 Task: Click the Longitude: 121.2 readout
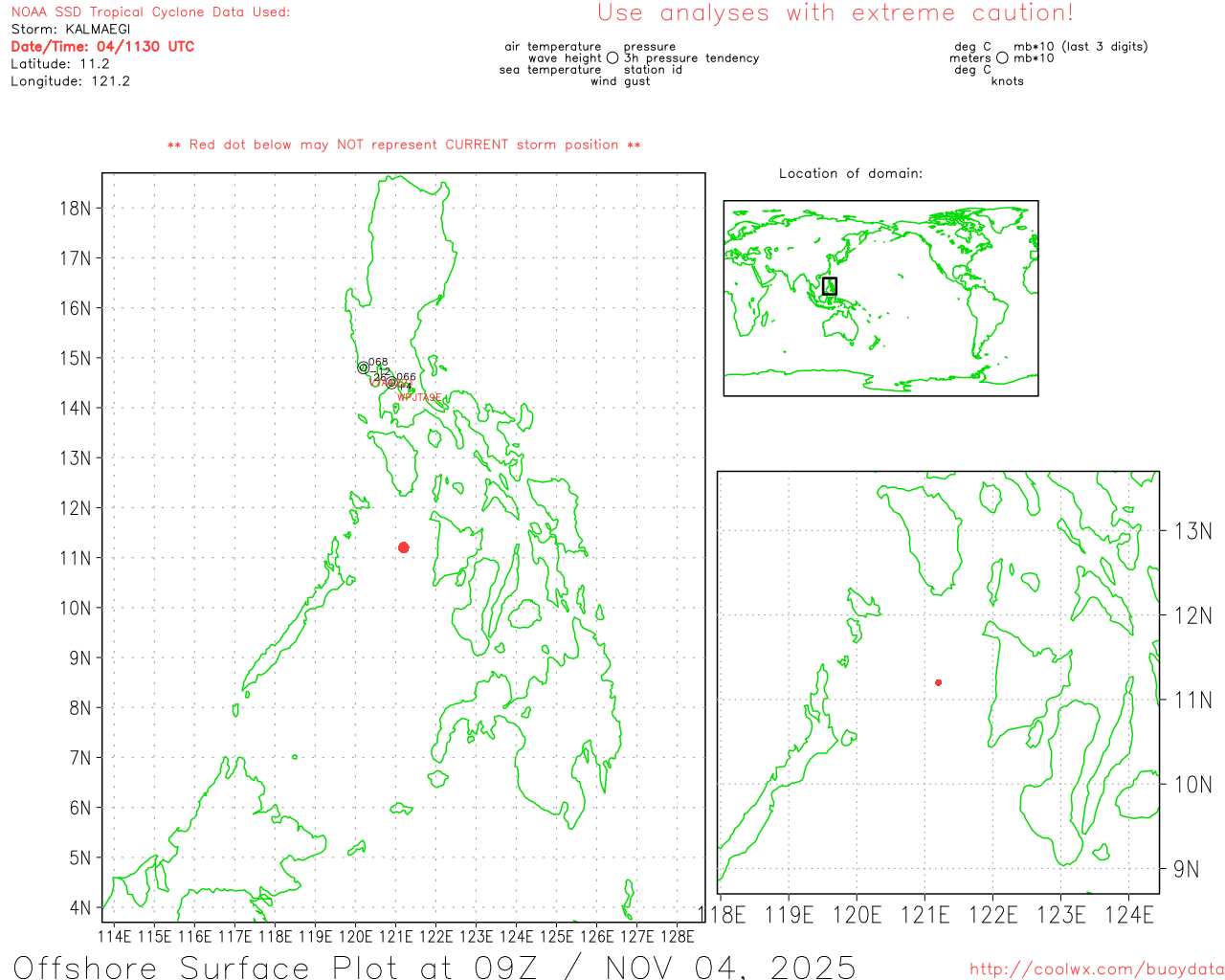point(70,81)
